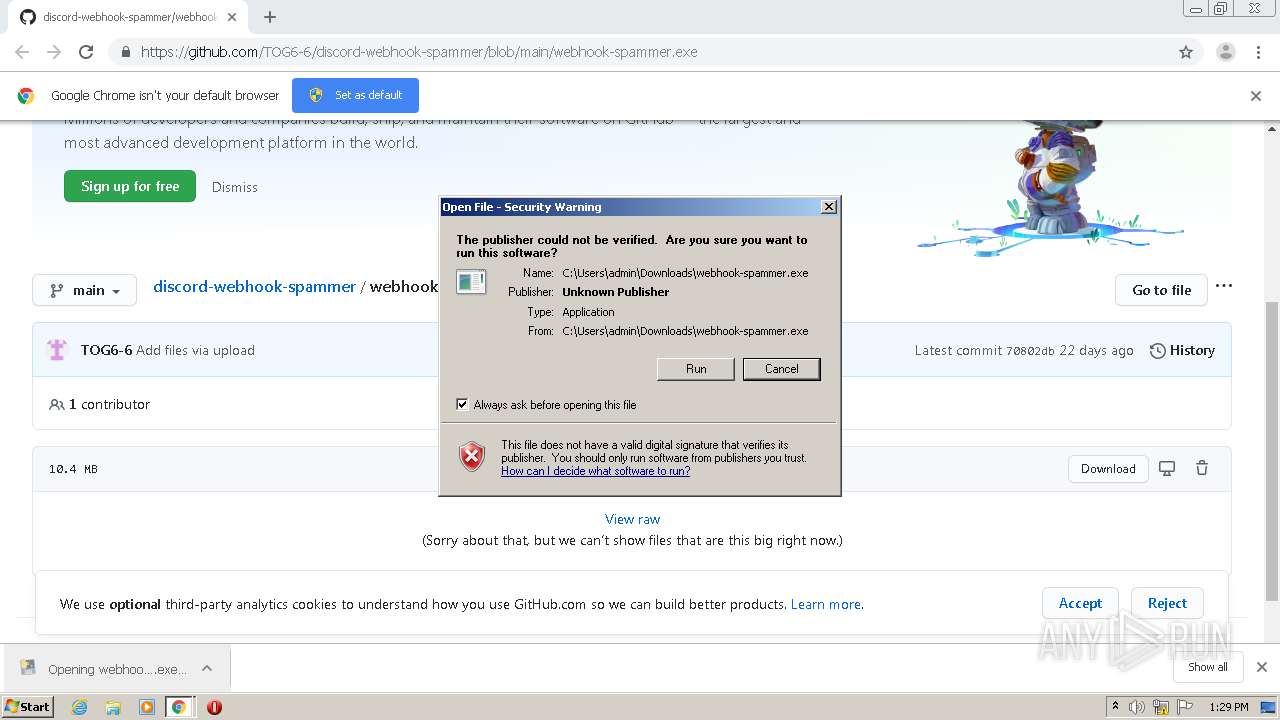
Task: Click Show all downloads
Action: coord(1208,667)
